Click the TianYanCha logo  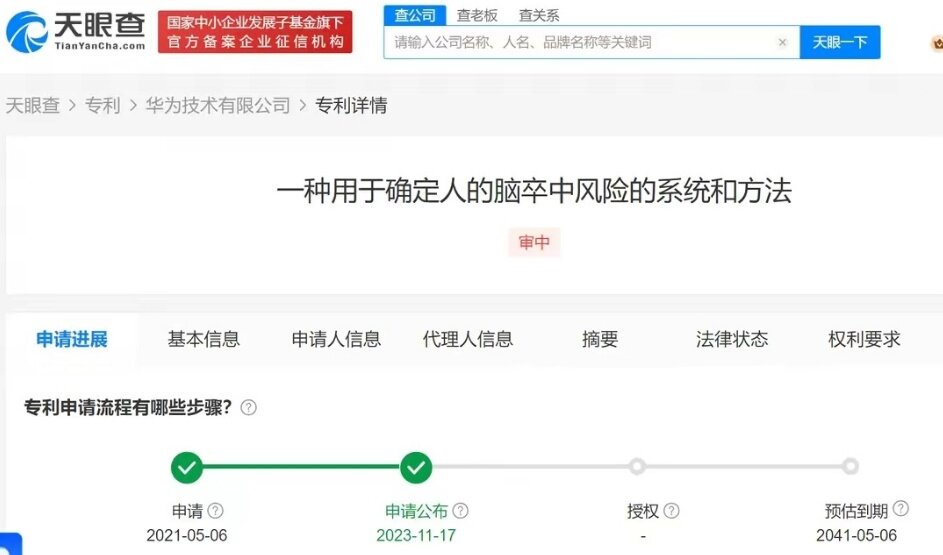click(x=76, y=32)
